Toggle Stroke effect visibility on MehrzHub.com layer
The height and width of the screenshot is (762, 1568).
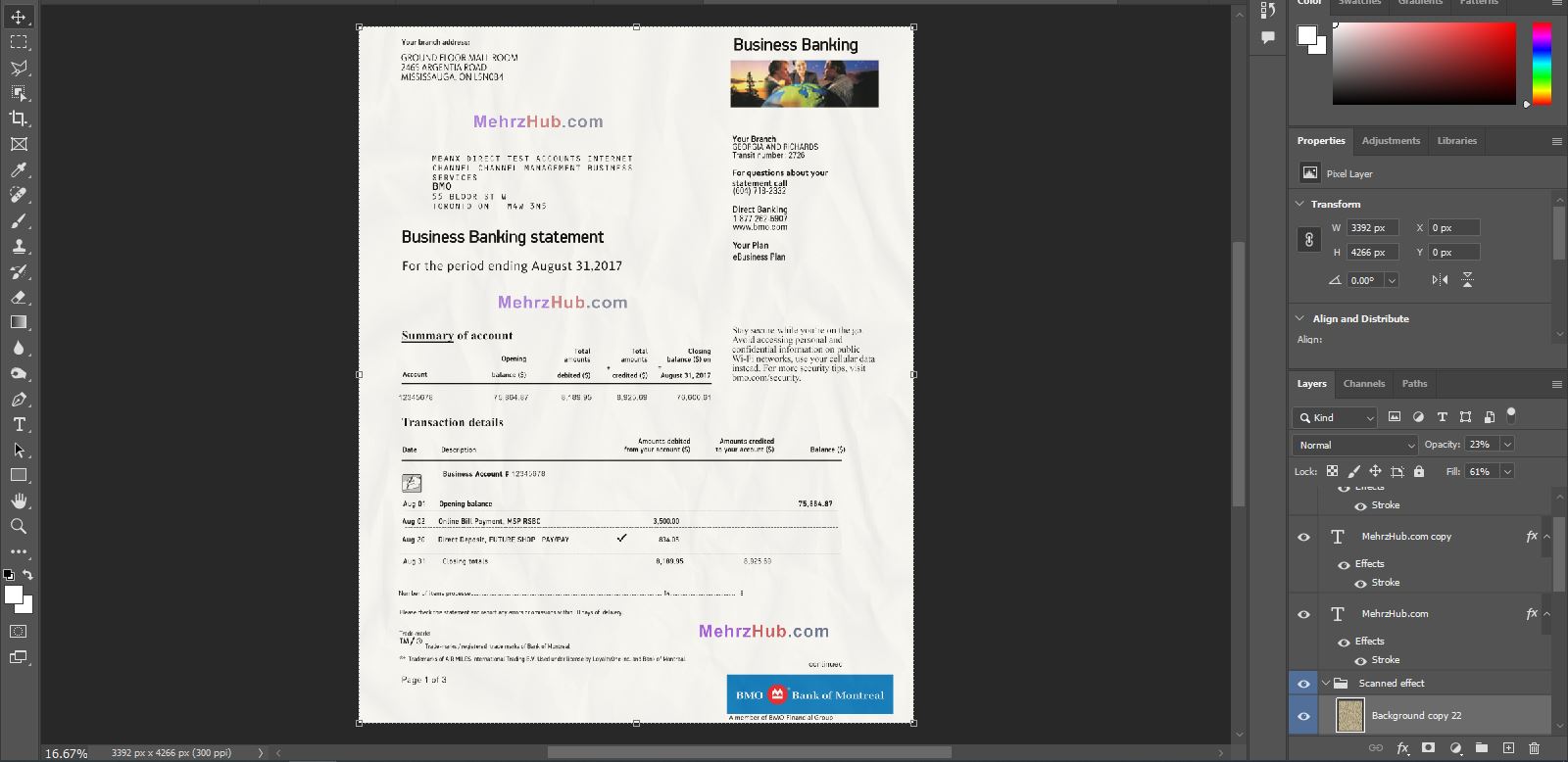[1360, 661]
